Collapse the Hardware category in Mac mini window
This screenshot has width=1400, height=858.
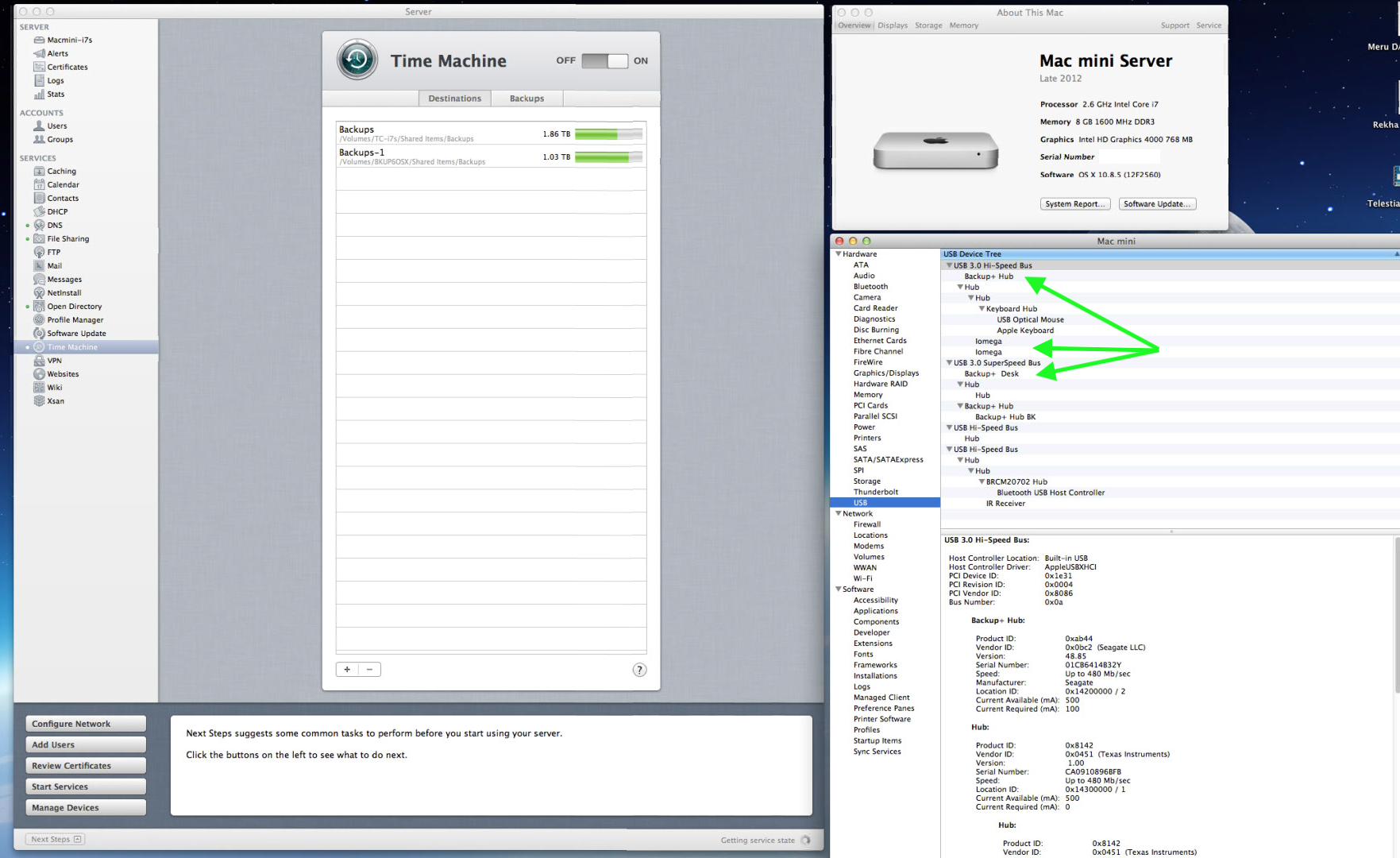pyautogui.click(x=838, y=254)
